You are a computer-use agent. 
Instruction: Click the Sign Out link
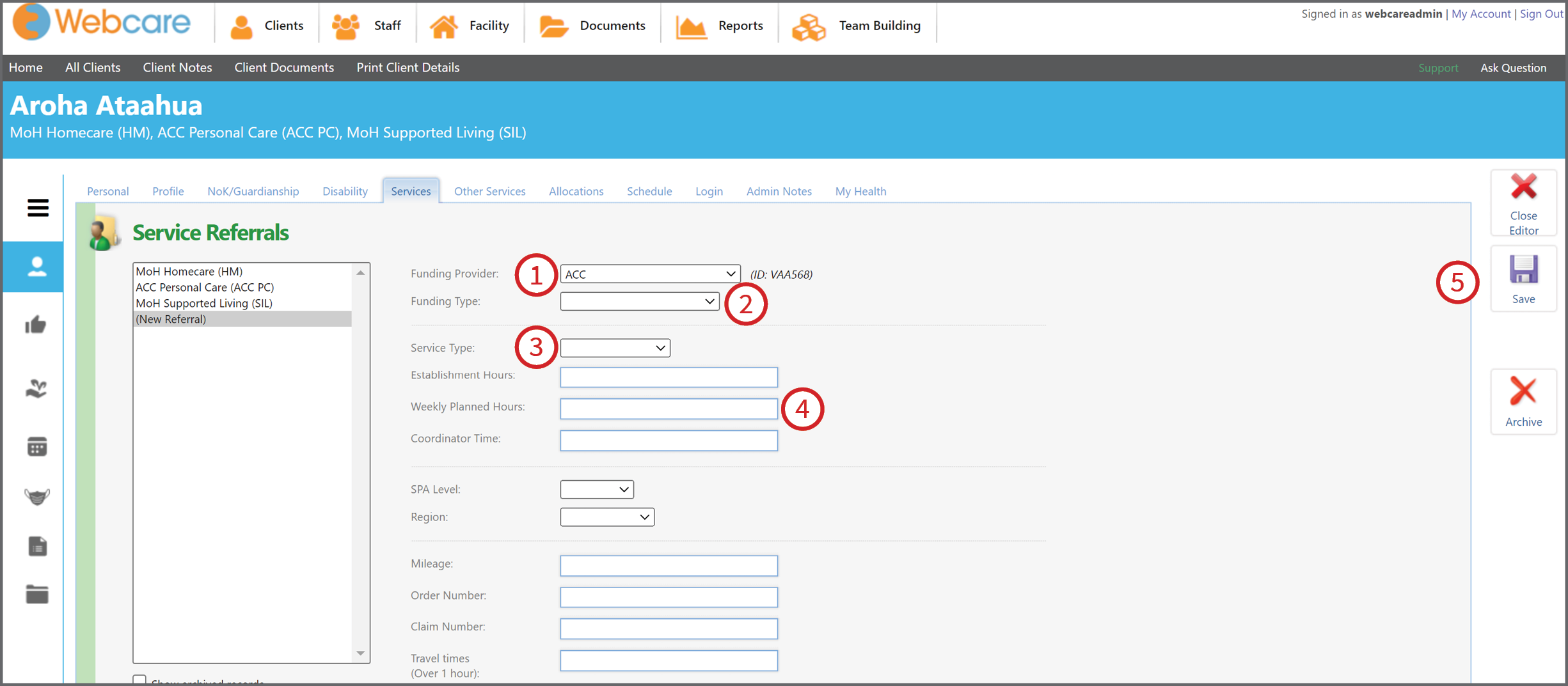pos(1540,13)
